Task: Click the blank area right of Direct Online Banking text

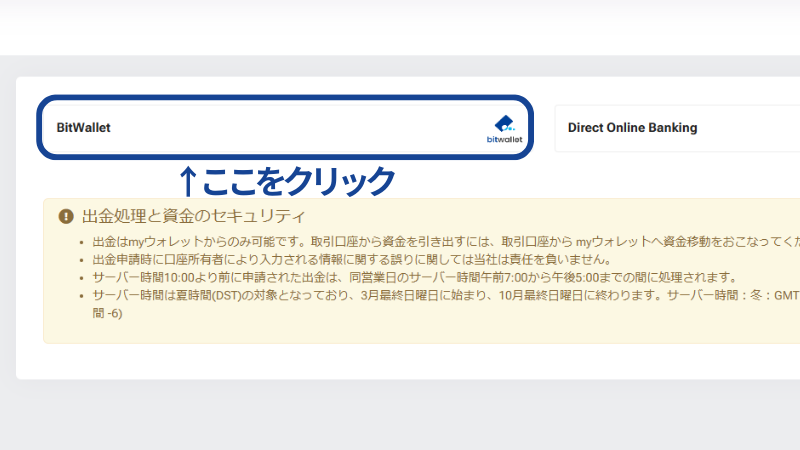Action: point(750,128)
